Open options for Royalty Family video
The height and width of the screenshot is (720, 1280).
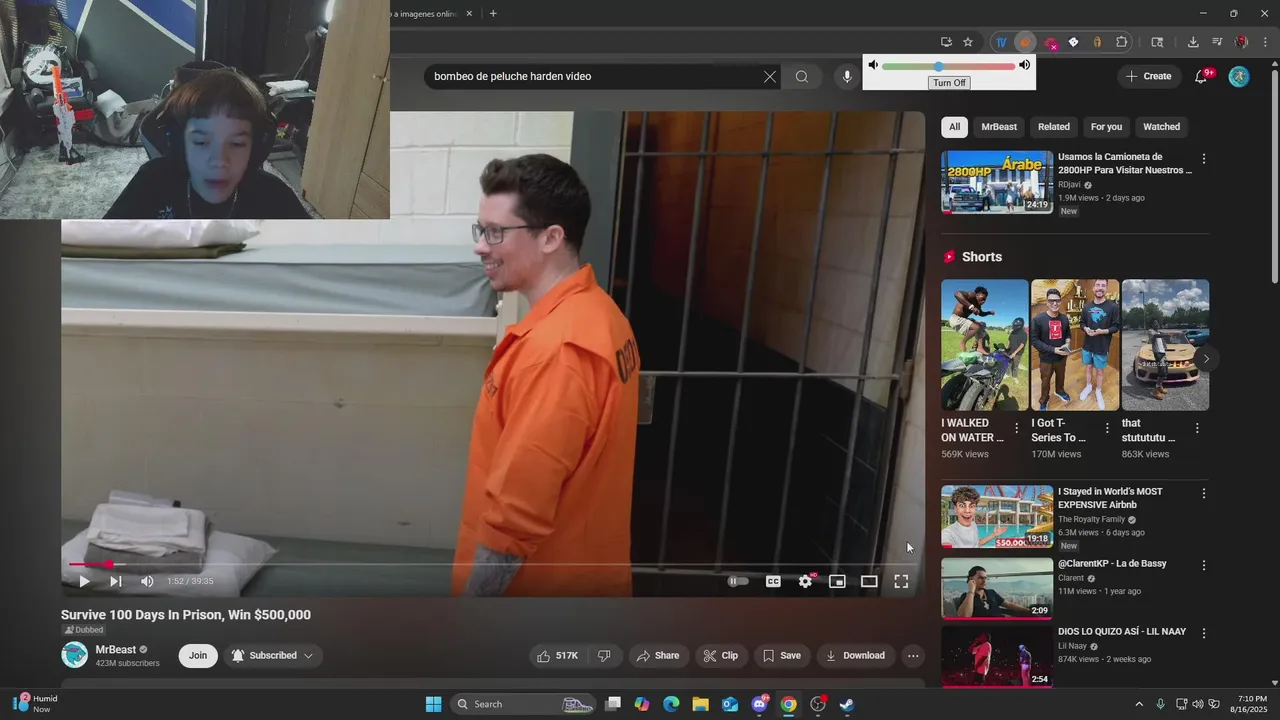click(x=1204, y=494)
